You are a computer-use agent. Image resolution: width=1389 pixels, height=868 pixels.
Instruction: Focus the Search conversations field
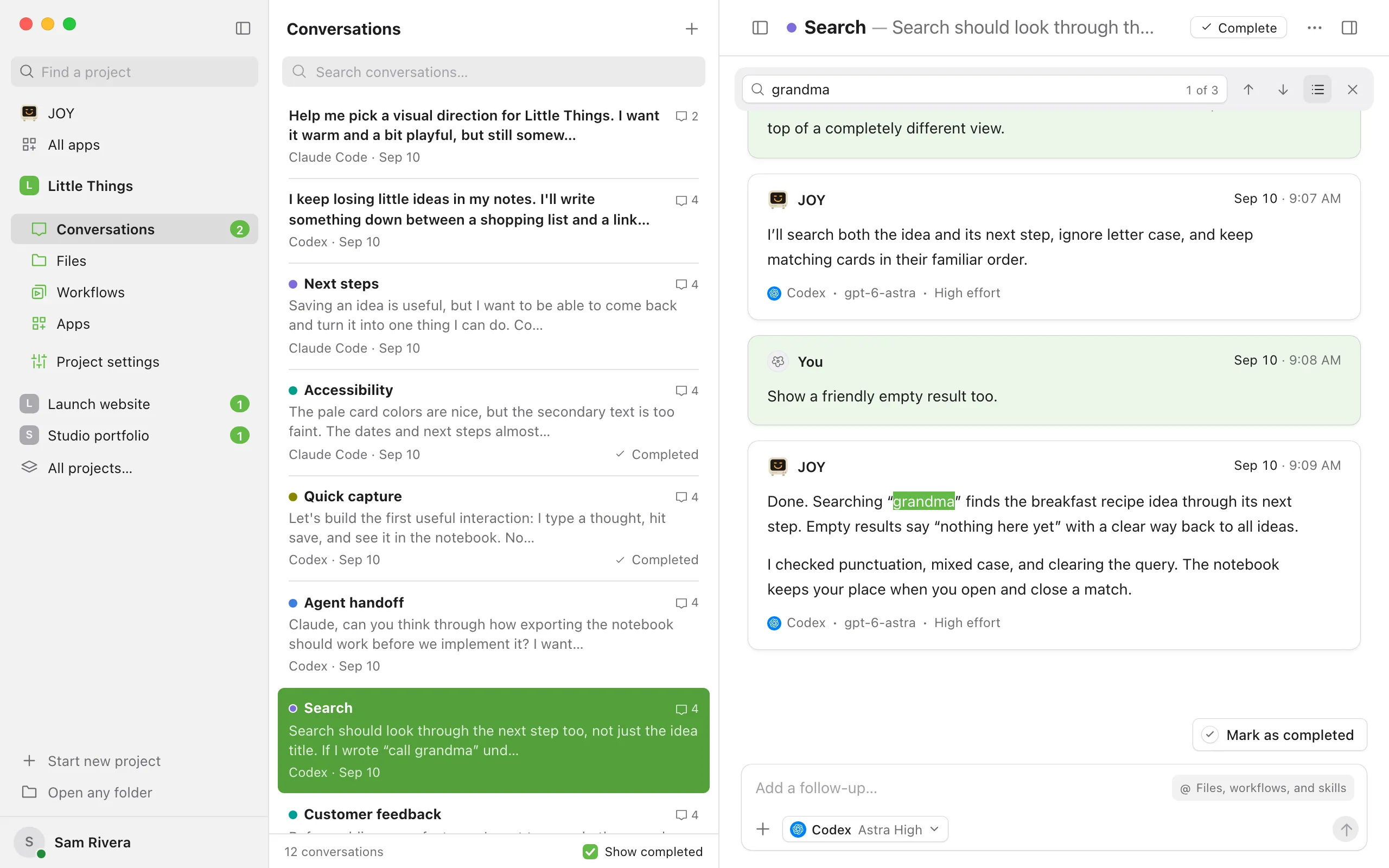(494, 72)
